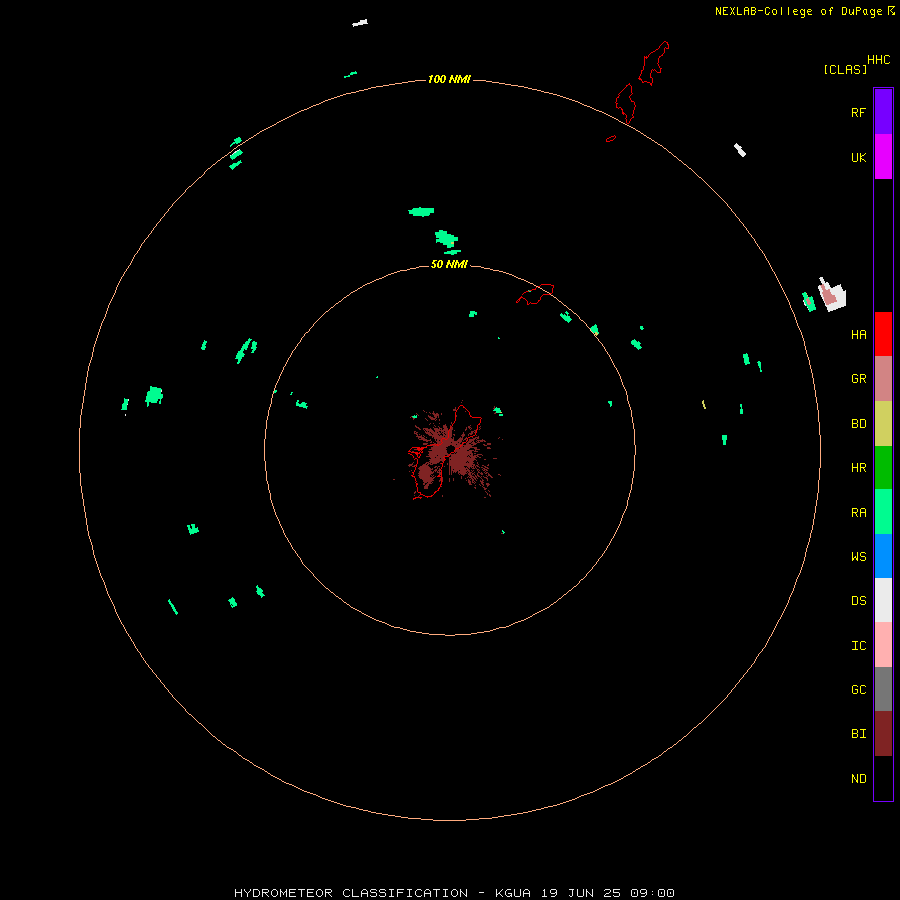Select the BD yellow legend color

[883, 423]
